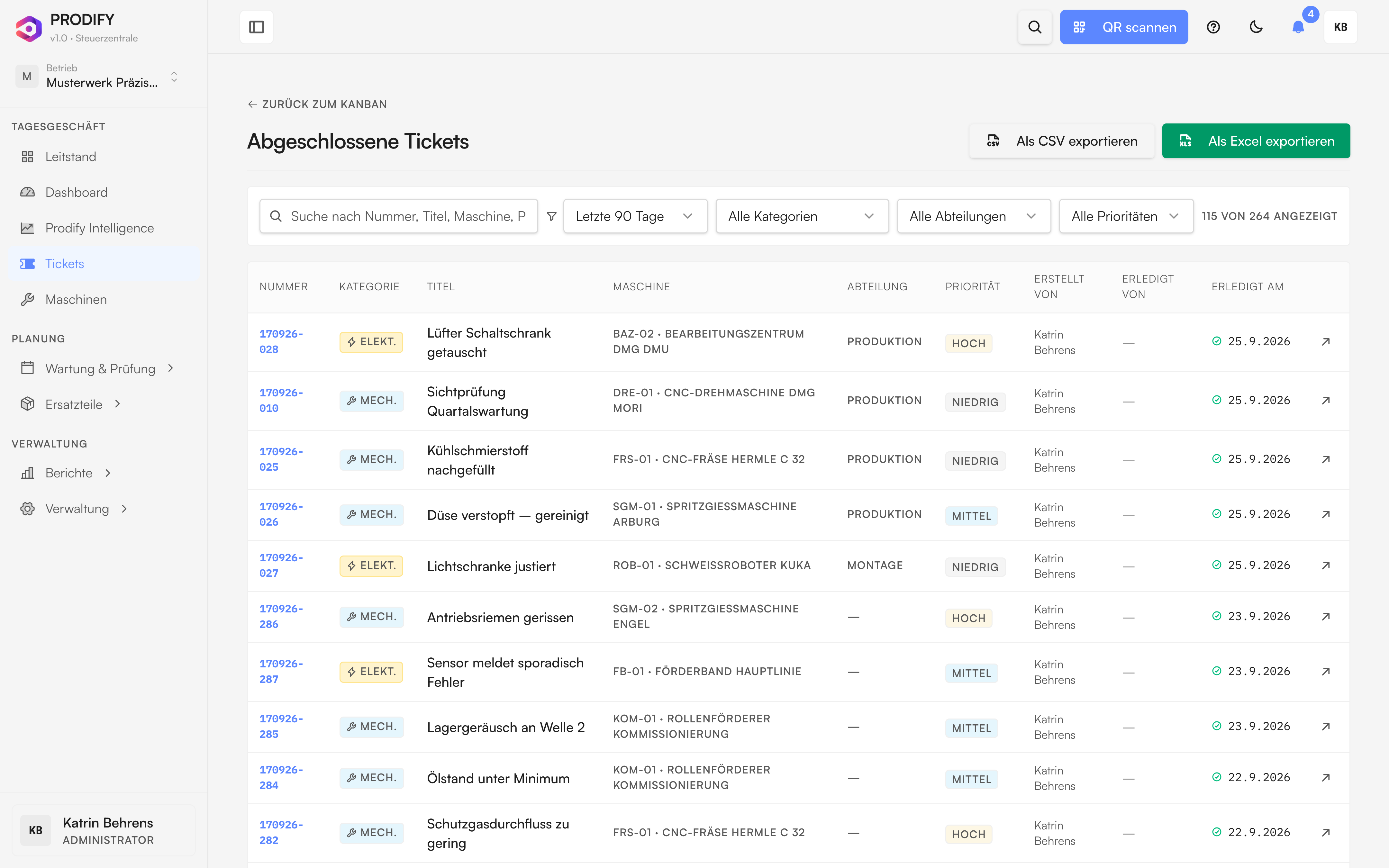The image size is (1389, 868).
Task: Switch Betrieb Musterwerk selector
Action: click(x=97, y=77)
